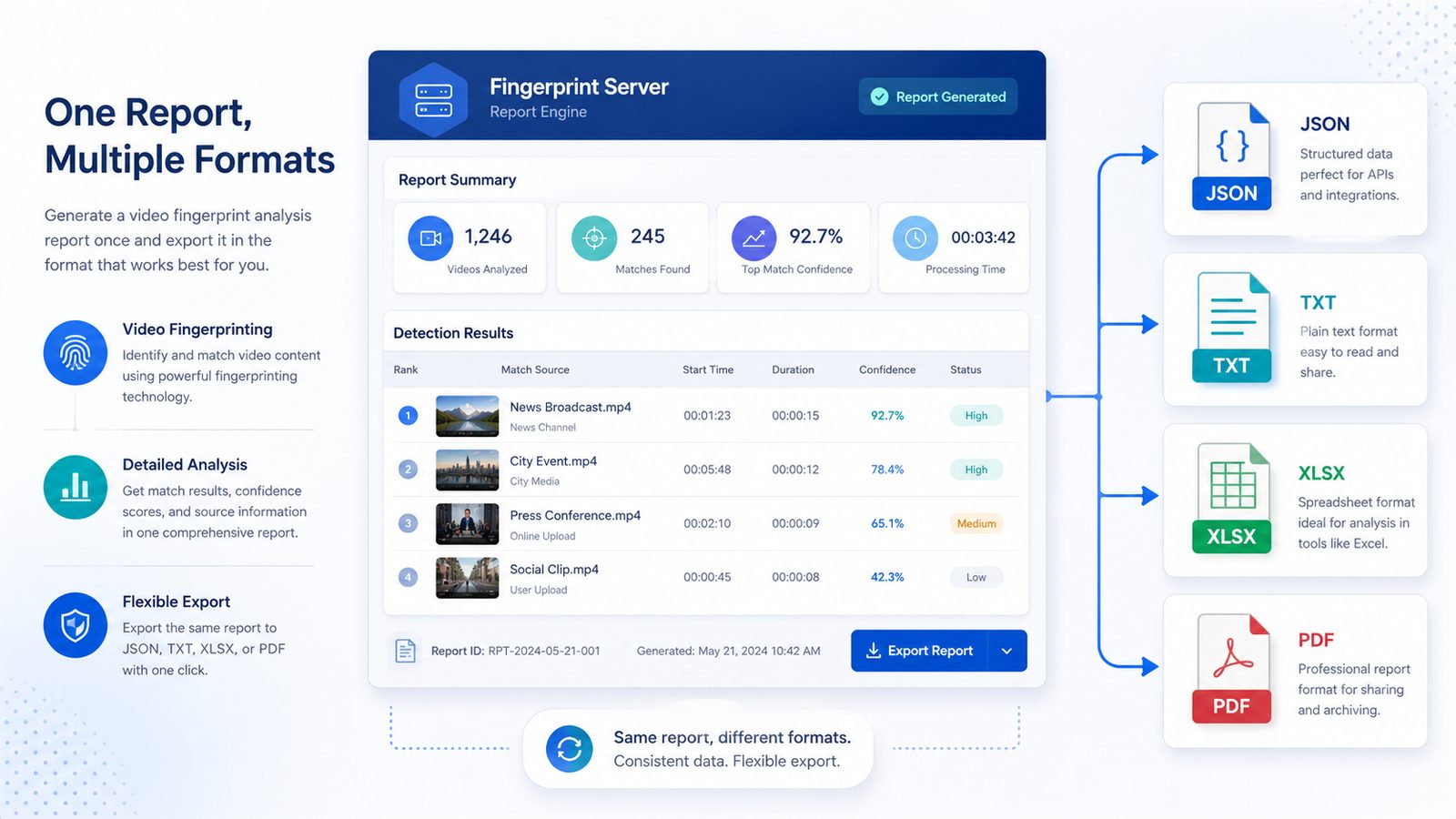Click the Matches Found target icon
This screenshot has width=1456, height=819.
[x=594, y=238]
